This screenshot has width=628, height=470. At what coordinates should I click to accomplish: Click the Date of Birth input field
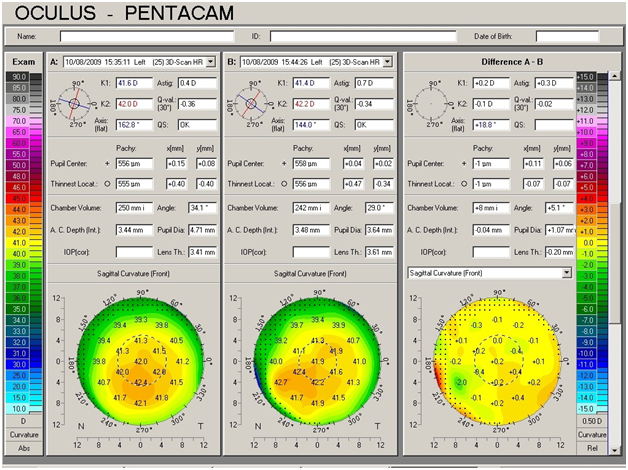click(x=567, y=37)
